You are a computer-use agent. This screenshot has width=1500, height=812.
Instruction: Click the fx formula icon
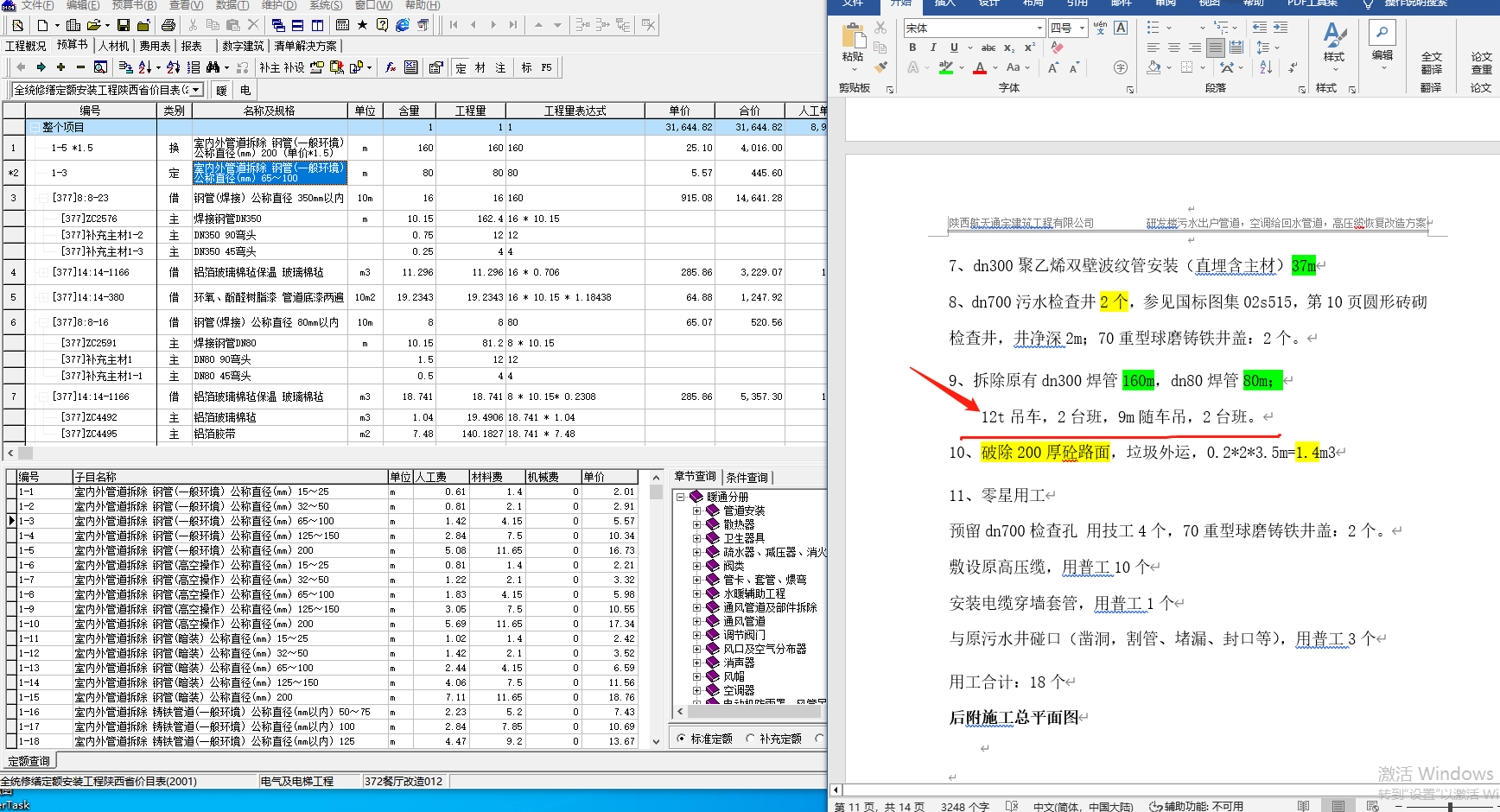tap(391, 67)
